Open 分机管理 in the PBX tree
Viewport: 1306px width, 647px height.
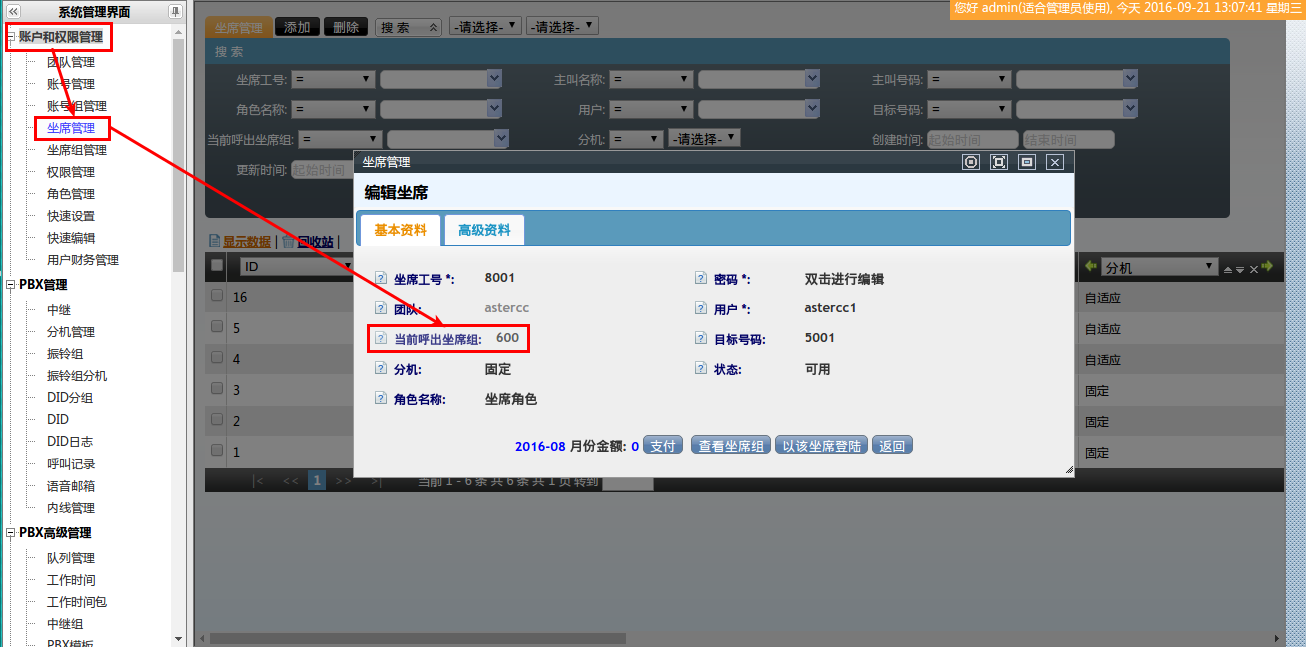pyautogui.click(x=70, y=332)
